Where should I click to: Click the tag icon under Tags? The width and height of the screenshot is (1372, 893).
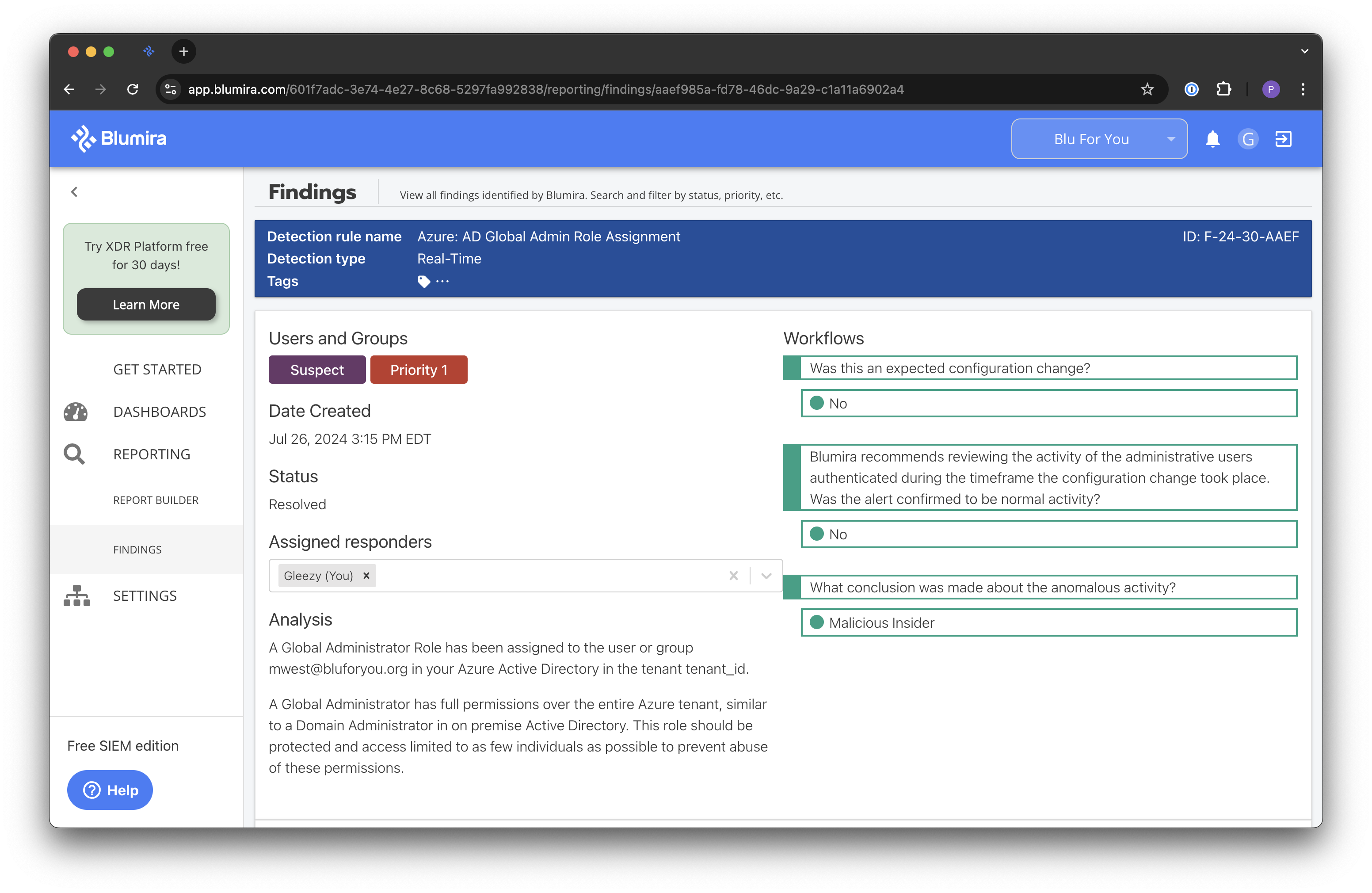(x=424, y=281)
